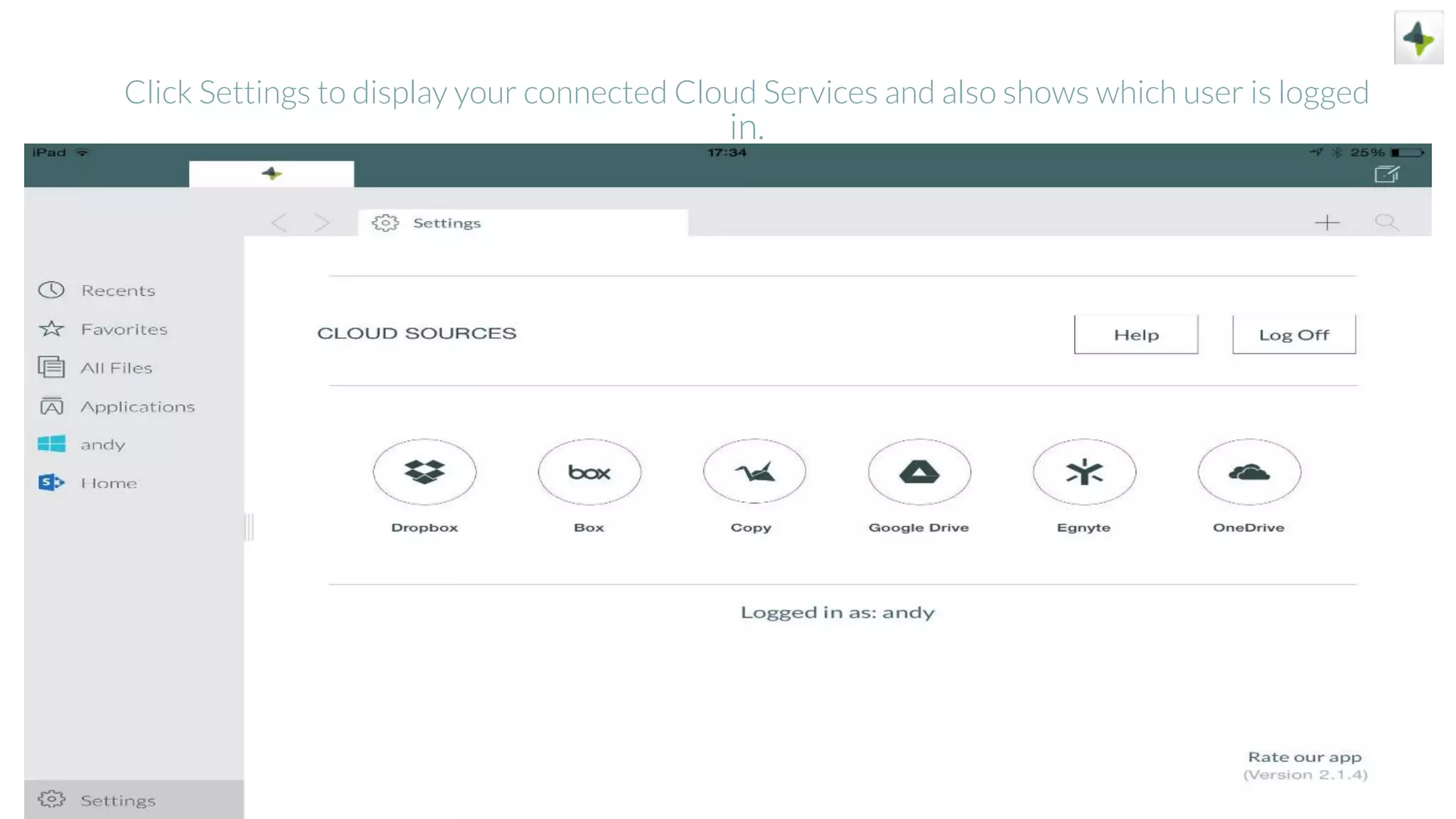1456x819 pixels.
Task: Open the OneDrive cloud source
Action: (x=1249, y=472)
